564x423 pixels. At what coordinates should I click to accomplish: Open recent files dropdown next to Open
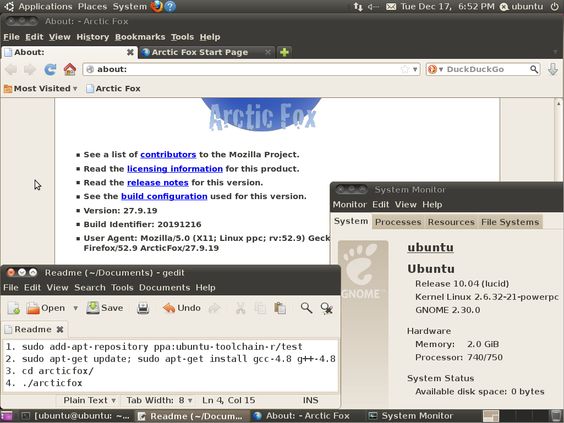[x=76, y=308]
